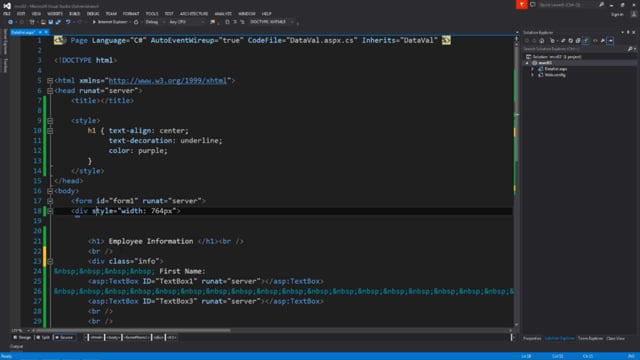Open the w3.org xhtml namespace link
This screenshot has width=640, height=360.
tap(167, 81)
